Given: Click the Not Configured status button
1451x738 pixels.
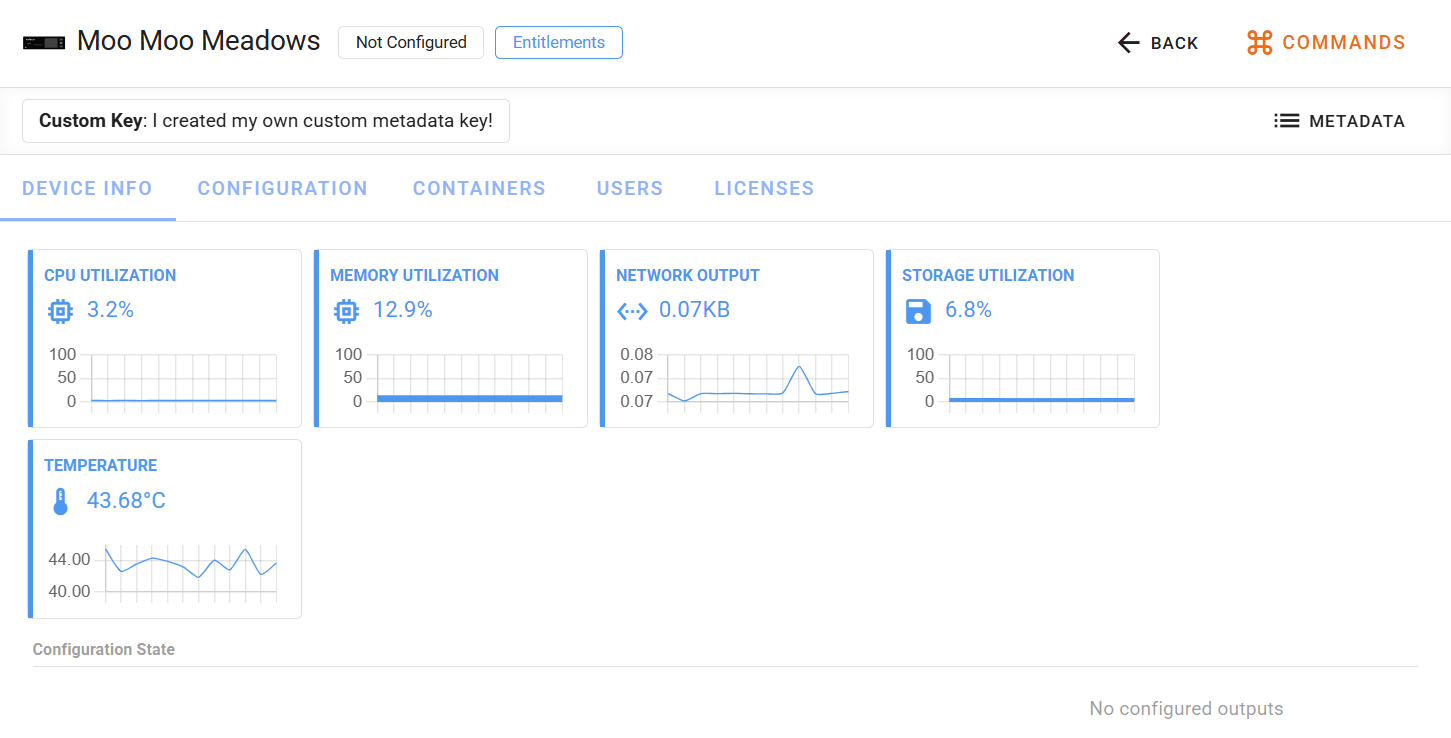Looking at the screenshot, I should pos(411,42).
